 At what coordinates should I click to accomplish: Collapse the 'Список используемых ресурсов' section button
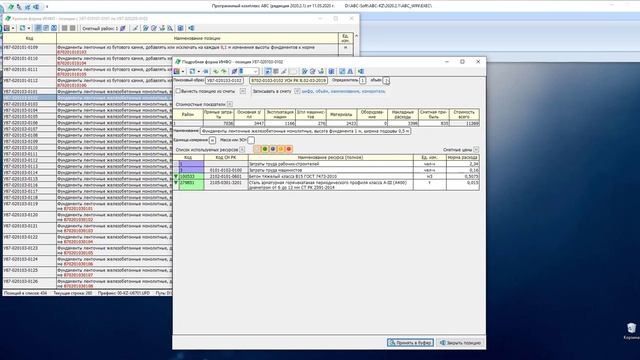pos(242,150)
